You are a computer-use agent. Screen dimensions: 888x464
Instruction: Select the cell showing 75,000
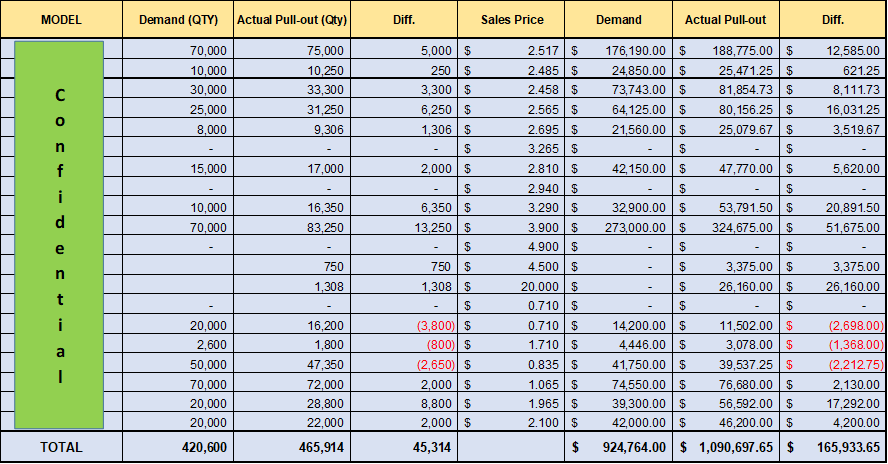[x=291, y=49]
